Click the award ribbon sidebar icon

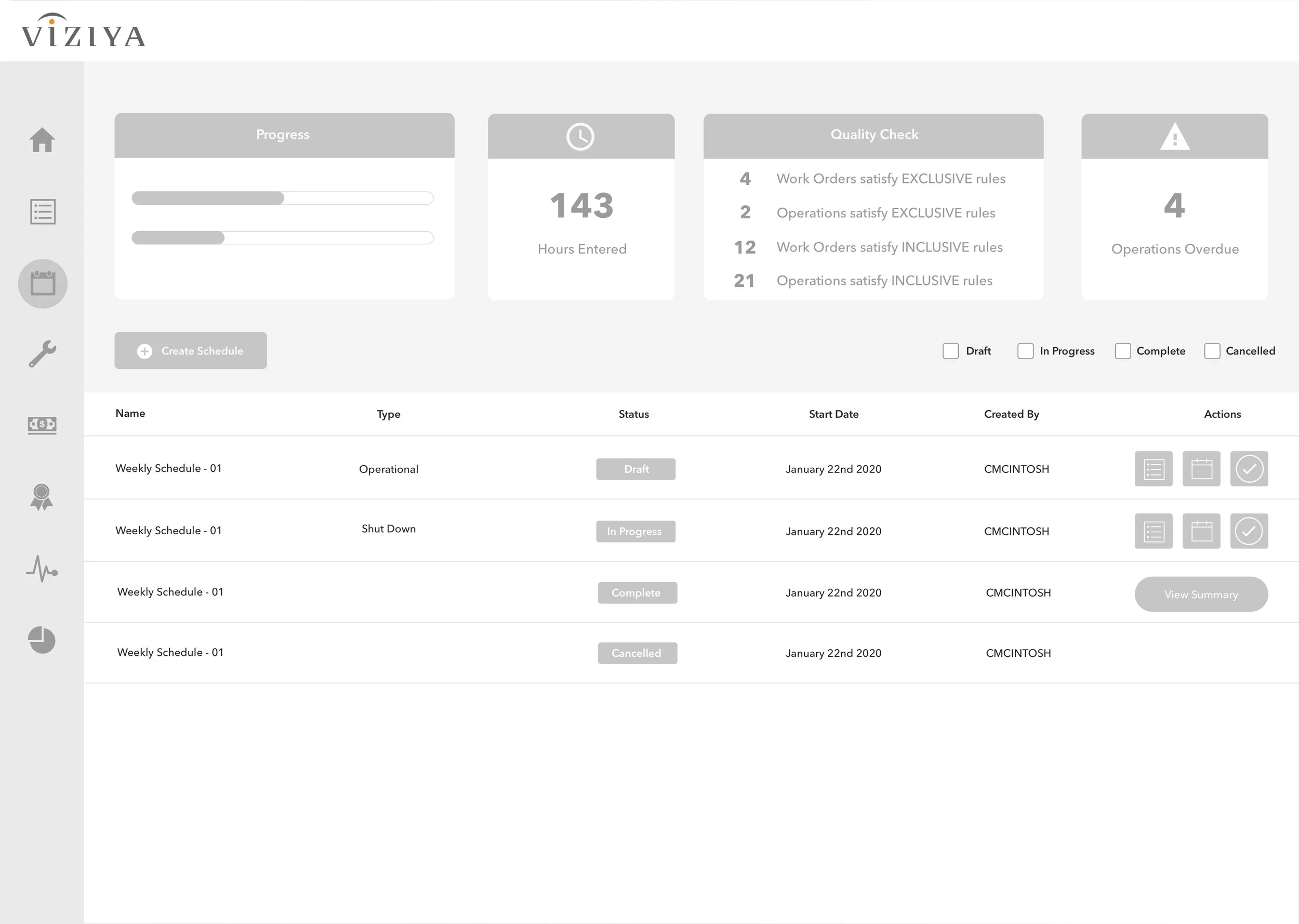click(x=42, y=497)
